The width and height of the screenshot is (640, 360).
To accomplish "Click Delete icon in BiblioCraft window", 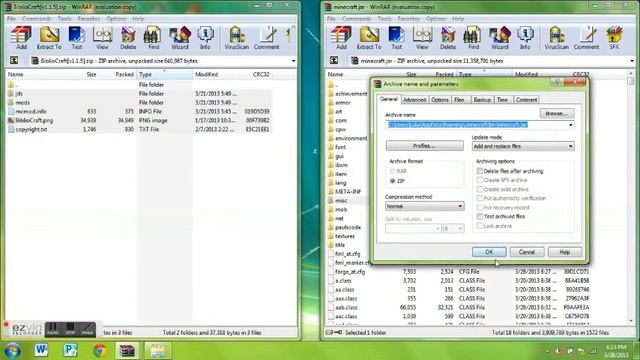I will coord(128,38).
